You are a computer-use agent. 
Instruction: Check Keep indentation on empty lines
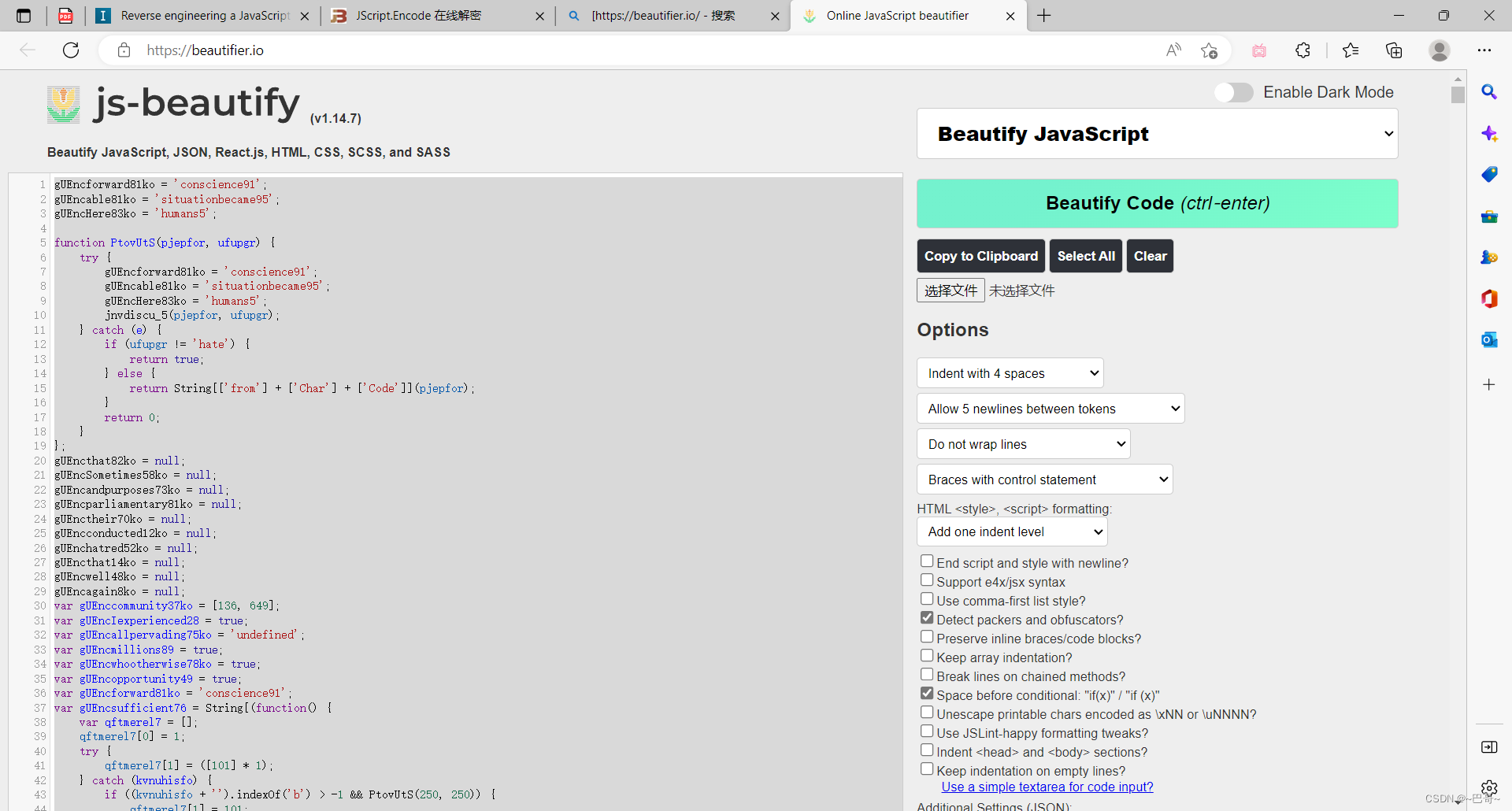click(x=927, y=769)
